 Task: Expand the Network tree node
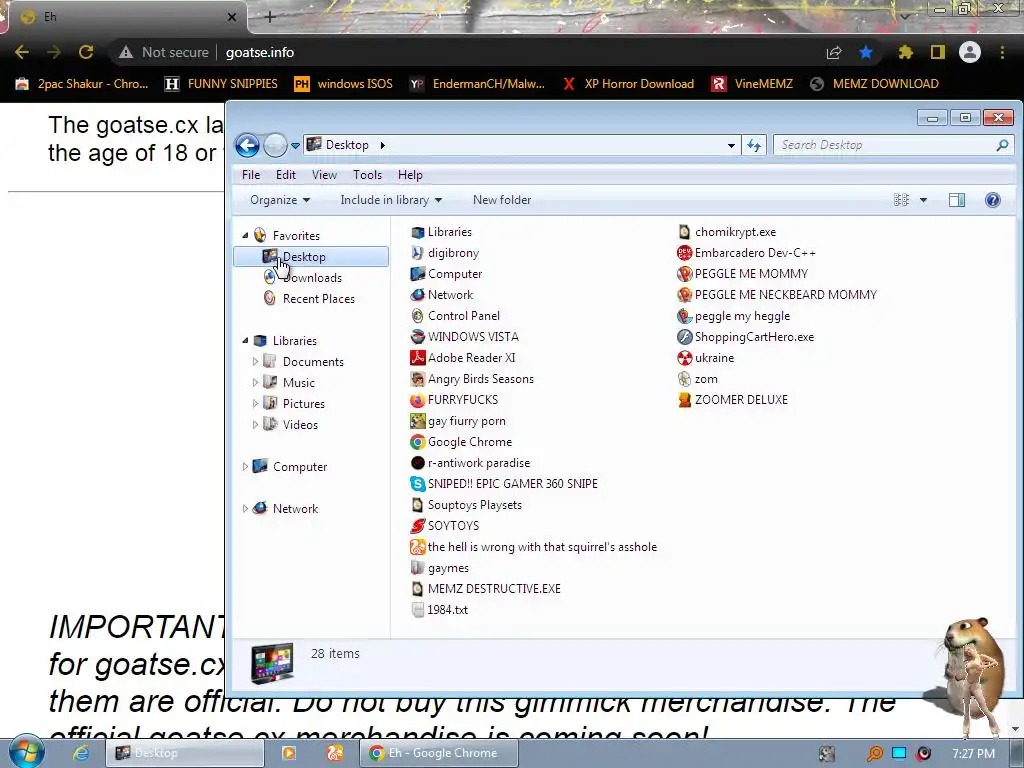click(x=246, y=509)
